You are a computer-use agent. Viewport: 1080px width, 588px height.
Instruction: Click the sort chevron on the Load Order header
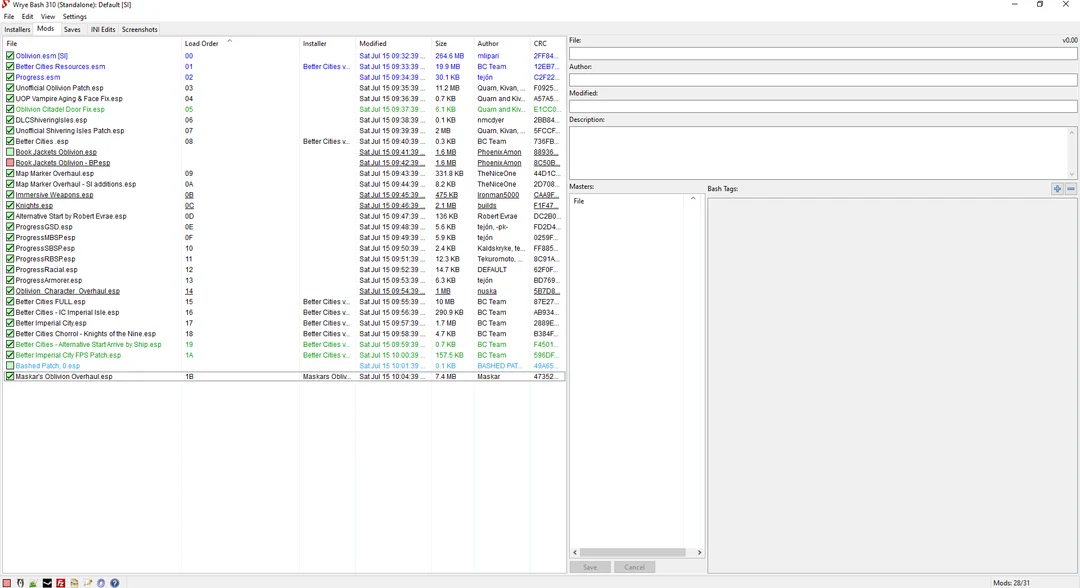click(x=229, y=42)
